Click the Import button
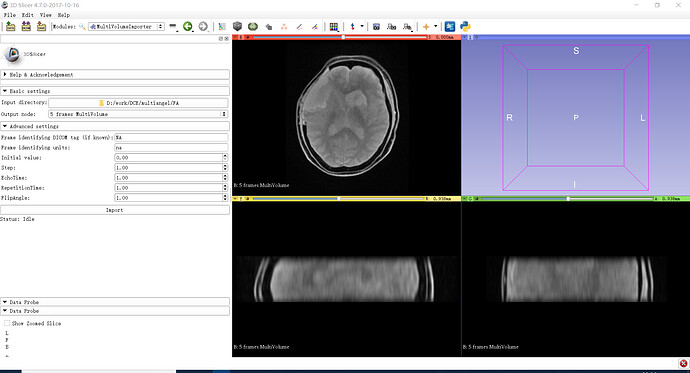The image size is (690, 373). click(x=114, y=210)
